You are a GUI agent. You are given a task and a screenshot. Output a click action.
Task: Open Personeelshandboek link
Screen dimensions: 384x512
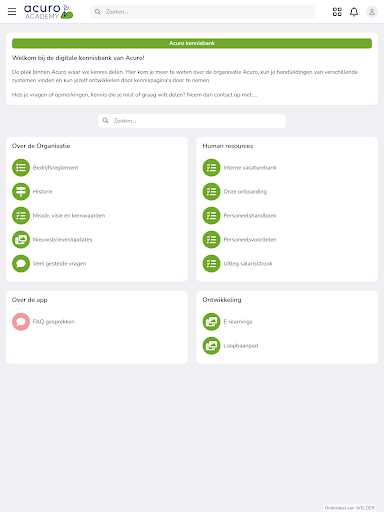(250, 216)
